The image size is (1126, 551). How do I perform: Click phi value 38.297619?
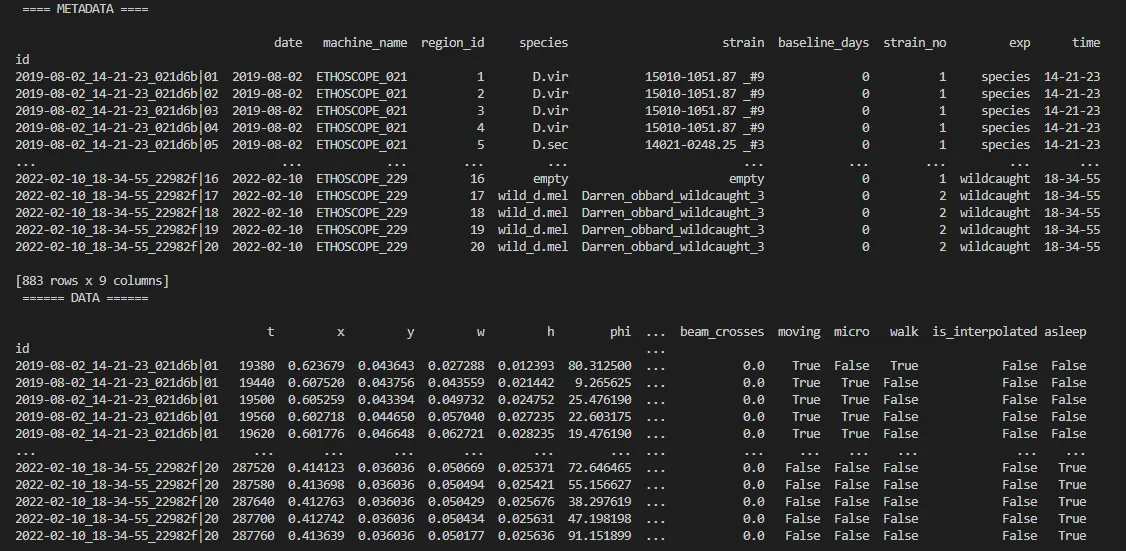point(600,501)
